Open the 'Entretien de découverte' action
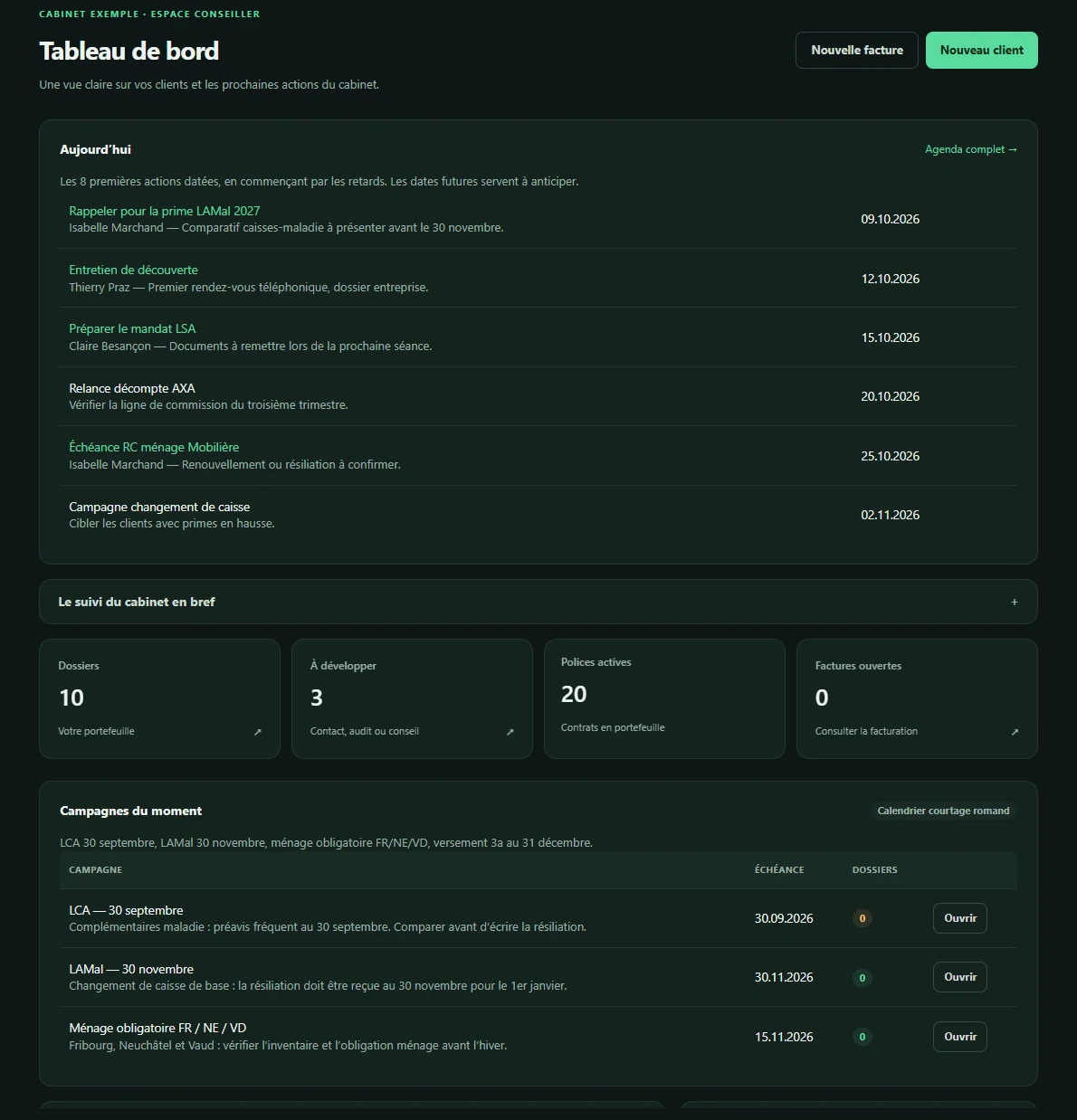The image size is (1077, 1120). pos(133,270)
